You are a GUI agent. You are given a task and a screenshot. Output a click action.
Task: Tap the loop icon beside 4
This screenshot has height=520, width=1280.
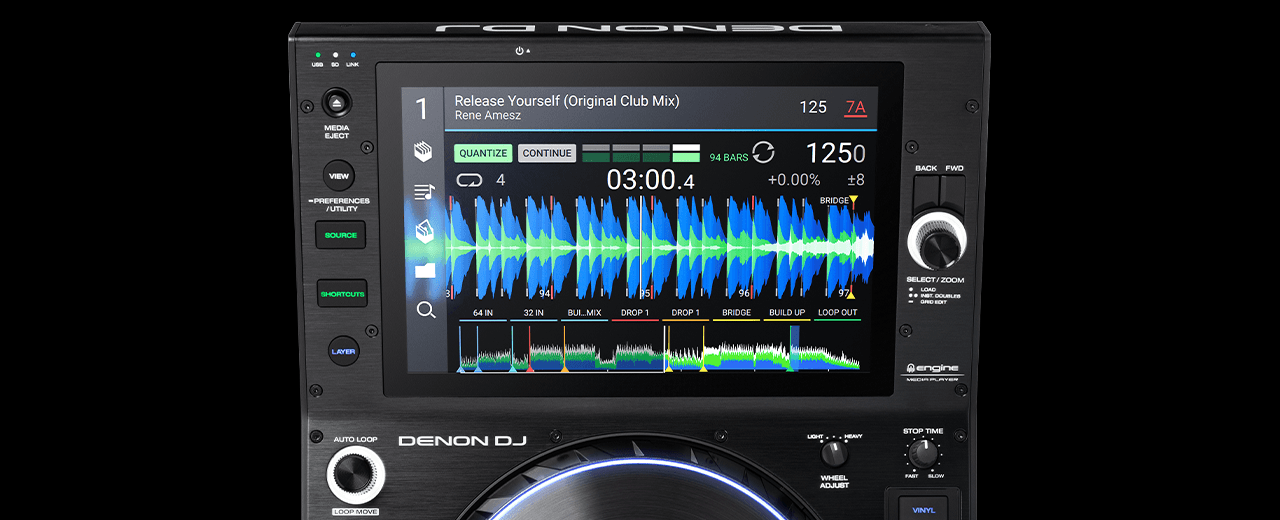point(469,180)
